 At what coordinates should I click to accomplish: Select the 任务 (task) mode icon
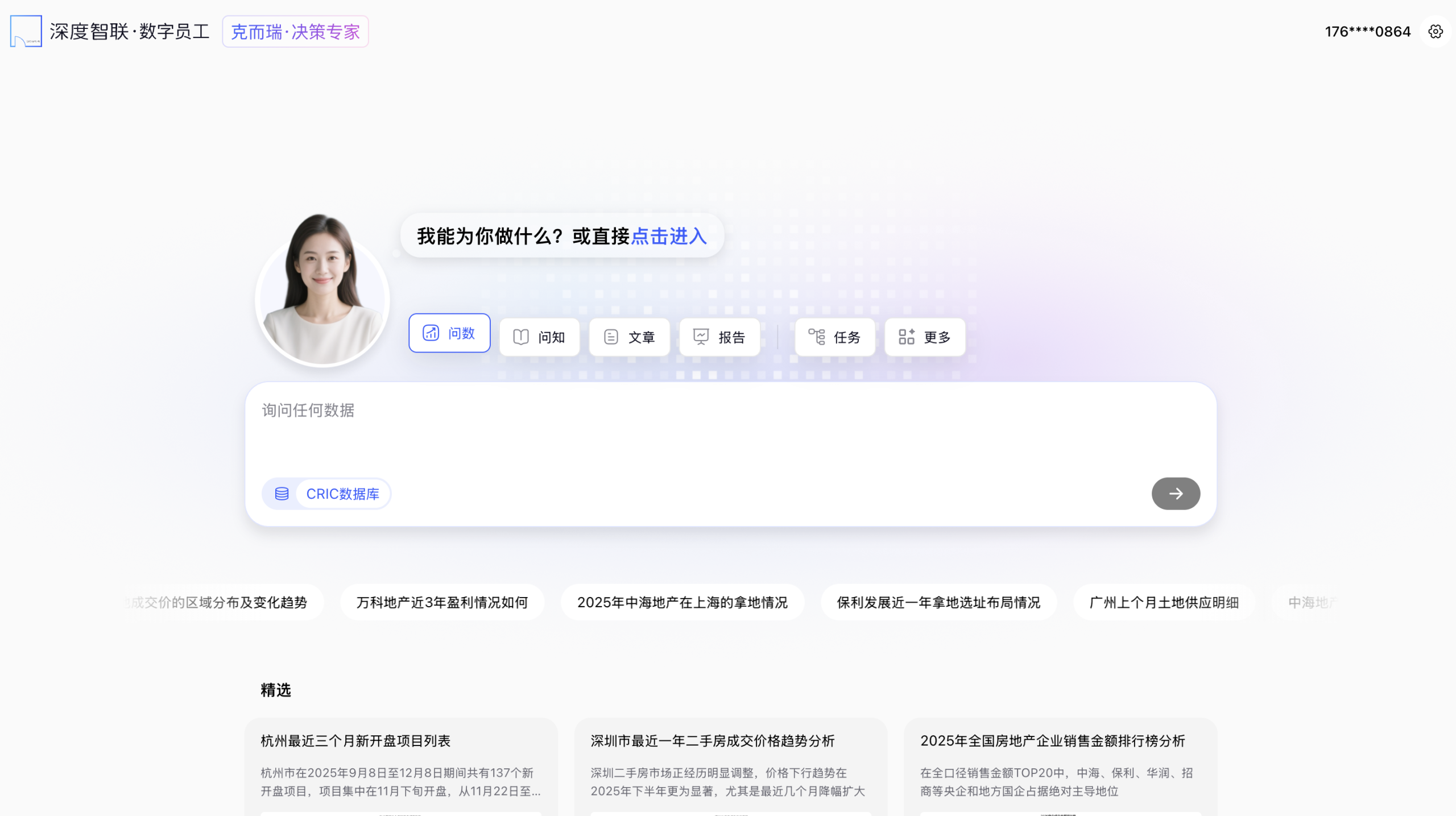click(817, 337)
